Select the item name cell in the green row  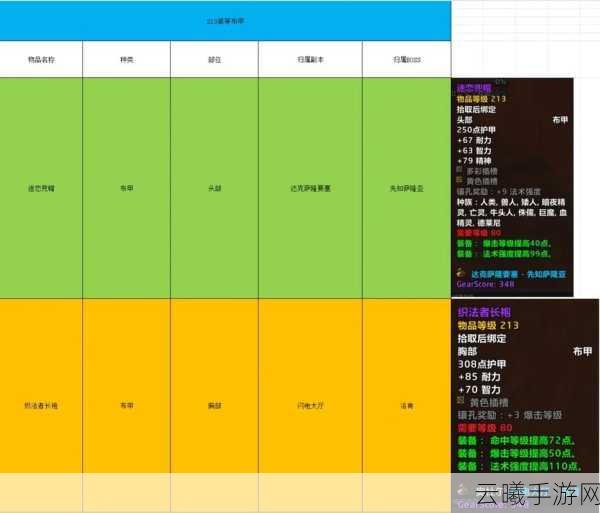click(x=41, y=188)
